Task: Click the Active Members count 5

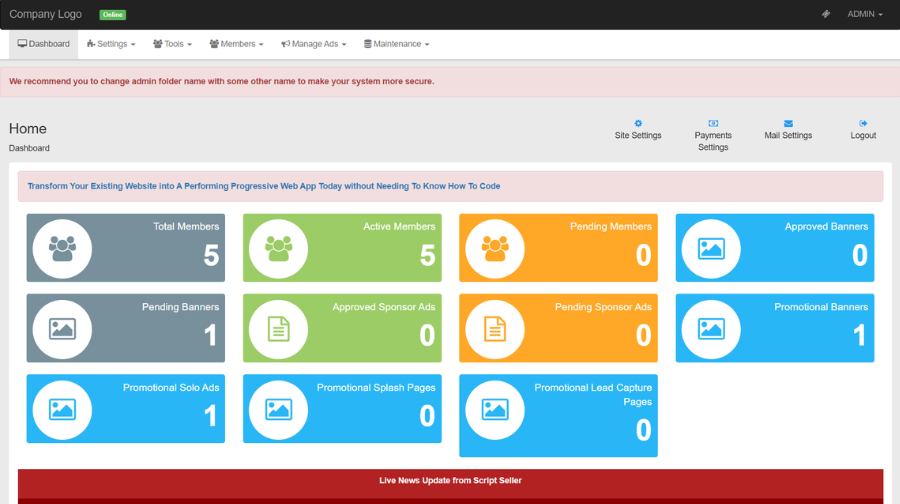Action: point(428,255)
